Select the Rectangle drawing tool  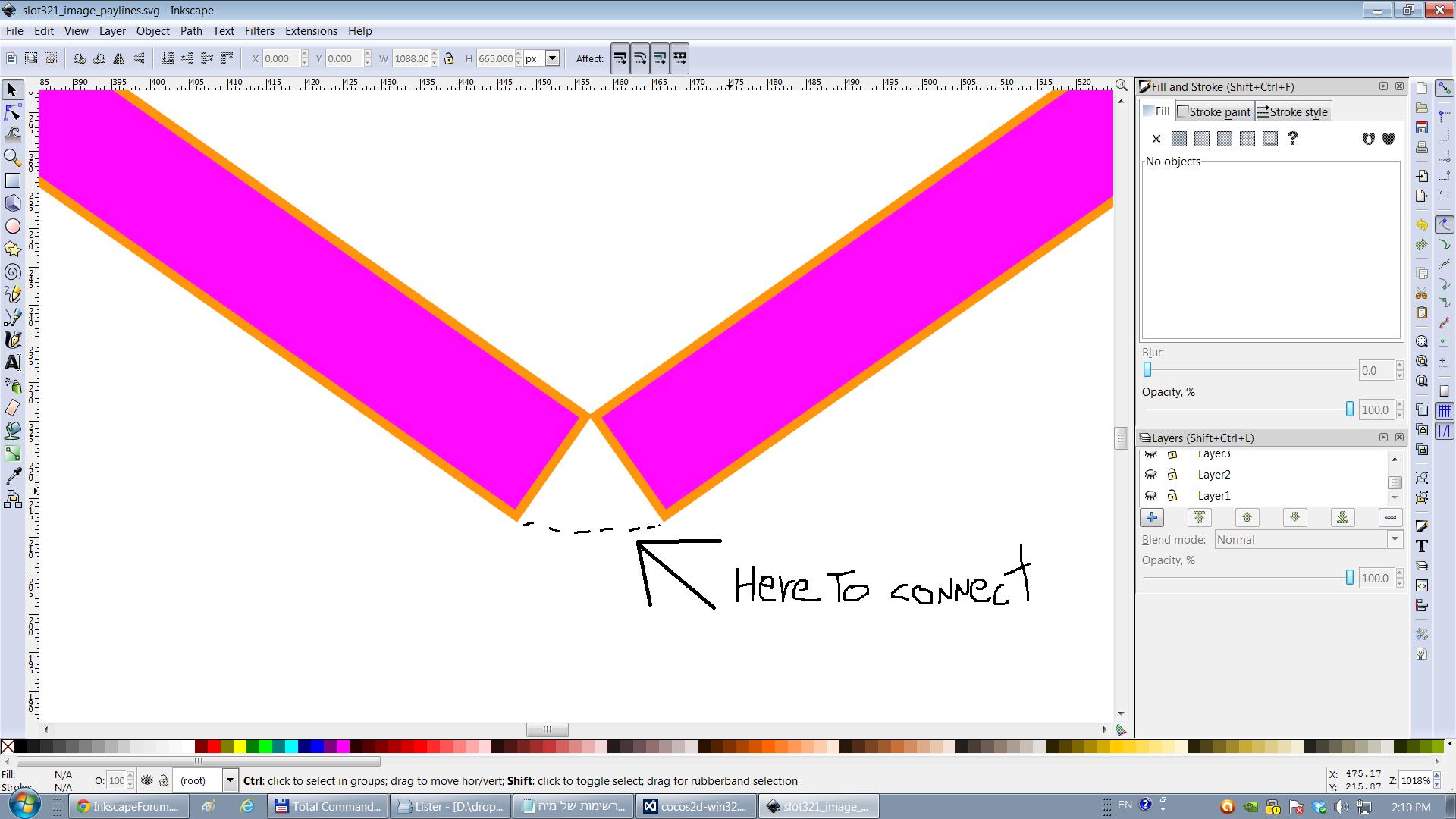pos(13,180)
